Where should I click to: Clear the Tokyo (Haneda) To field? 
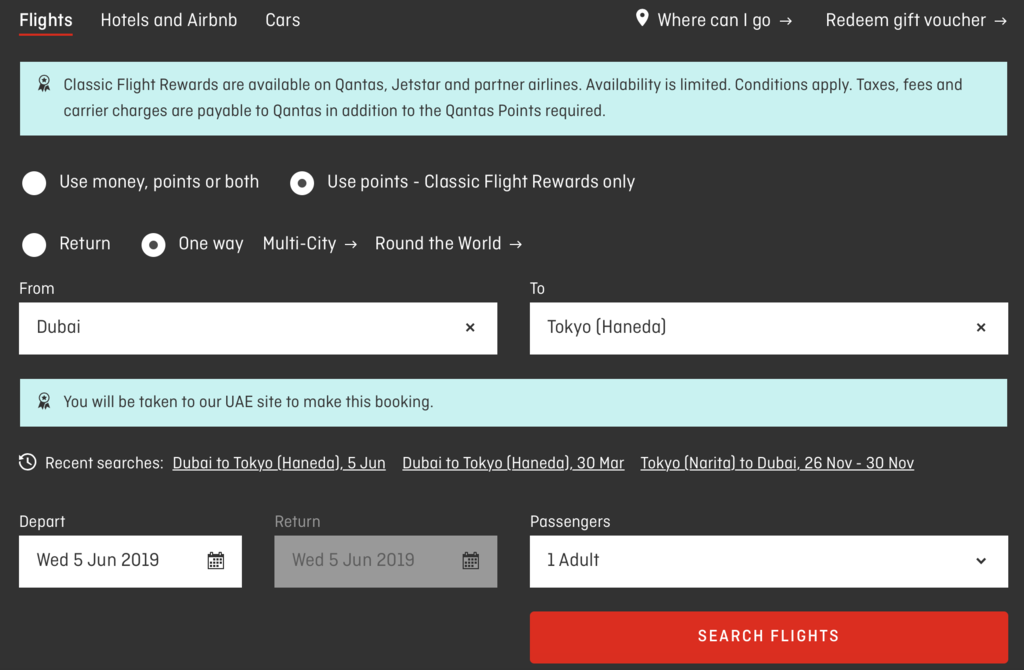tap(981, 328)
